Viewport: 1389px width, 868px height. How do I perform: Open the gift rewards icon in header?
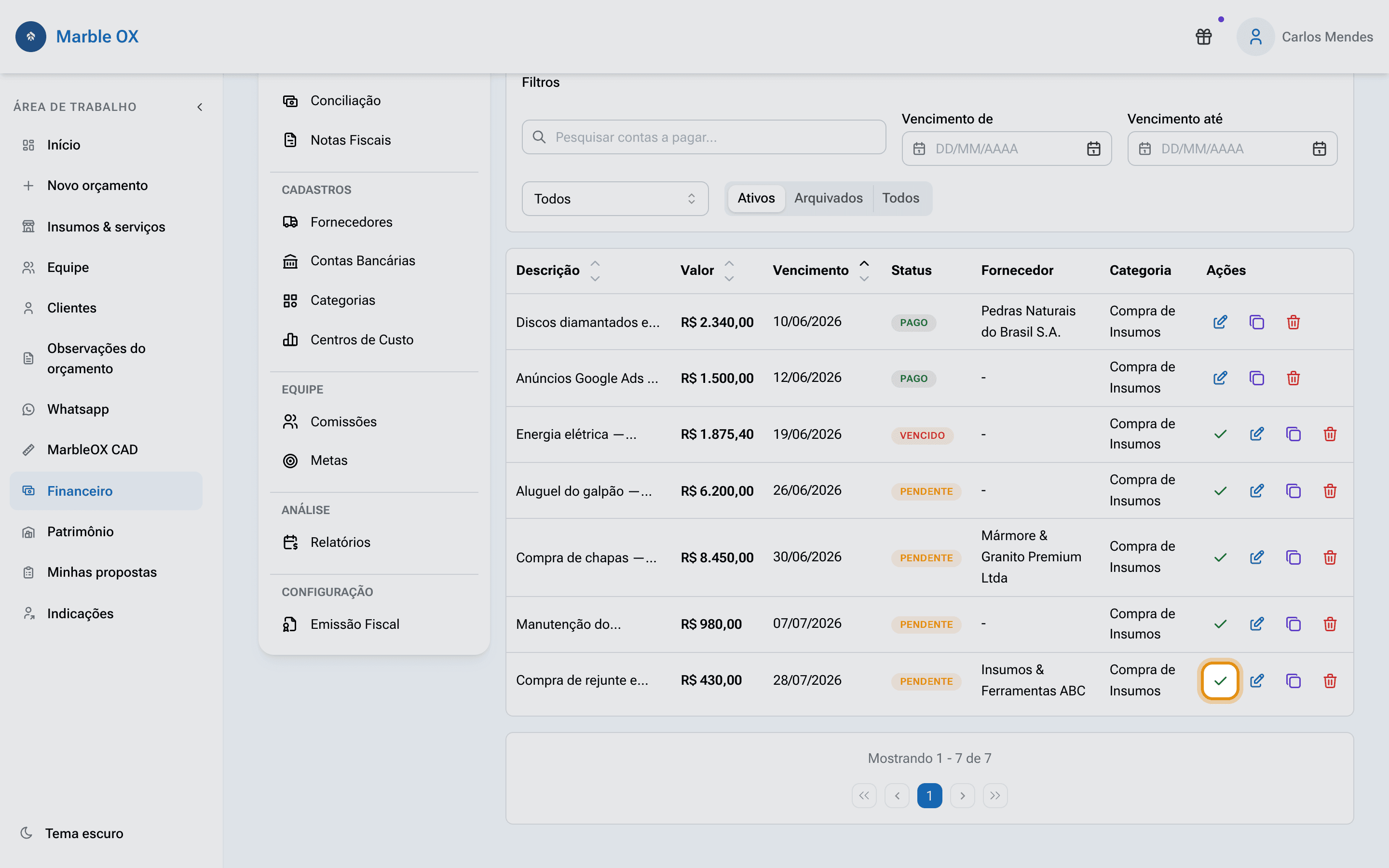point(1204,37)
